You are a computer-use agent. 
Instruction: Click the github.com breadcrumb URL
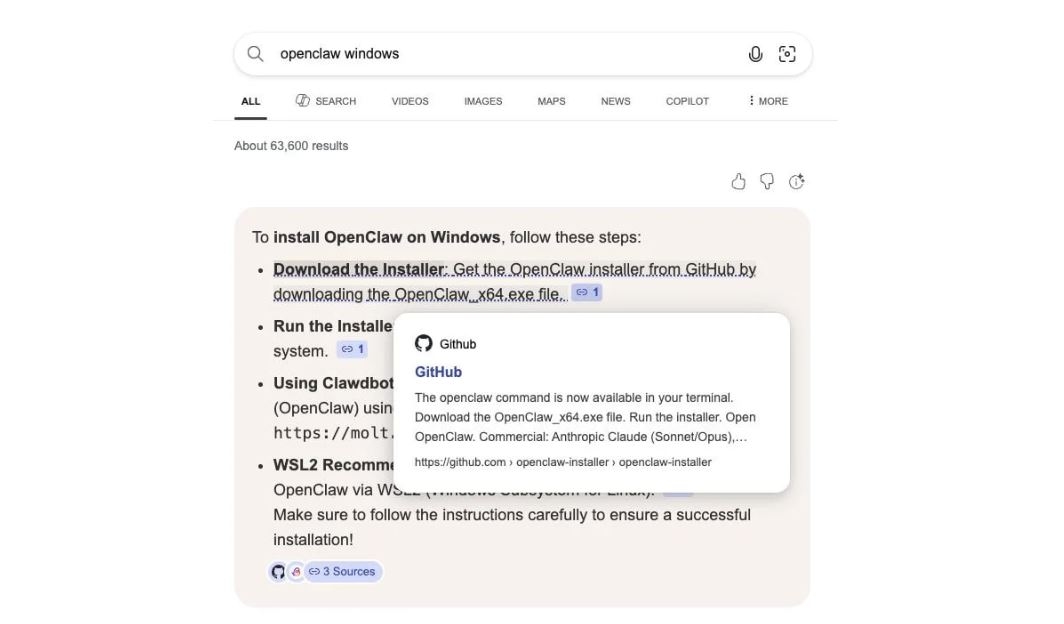(x=563, y=461)
